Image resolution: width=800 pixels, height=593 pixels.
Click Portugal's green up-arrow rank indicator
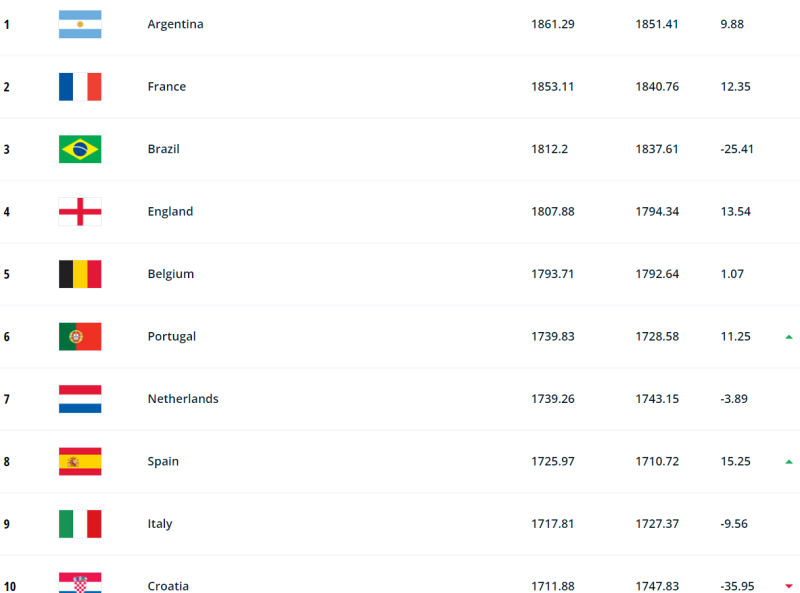point(789,337)
